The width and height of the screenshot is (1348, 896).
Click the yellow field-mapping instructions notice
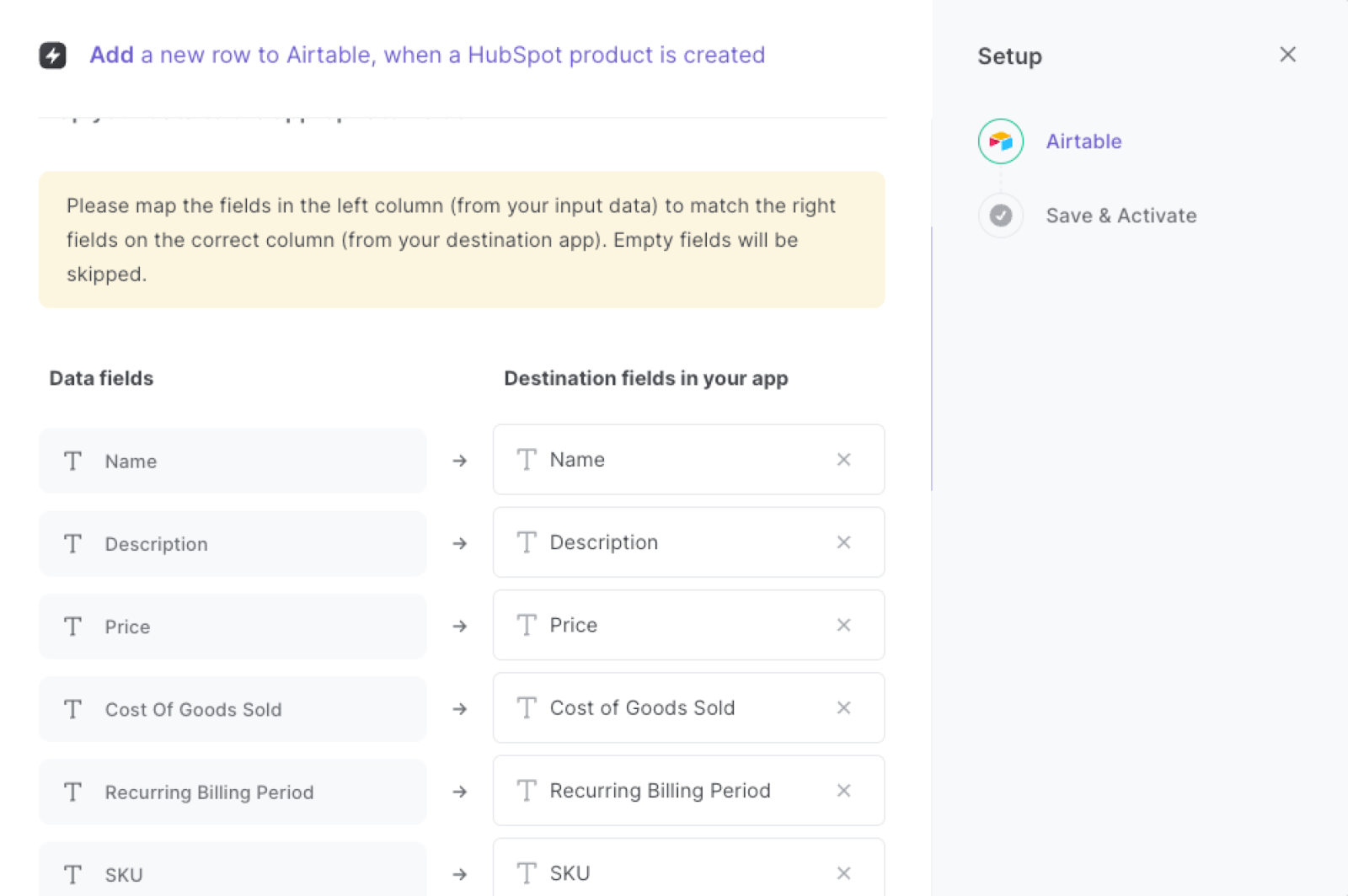coord(462,240)
